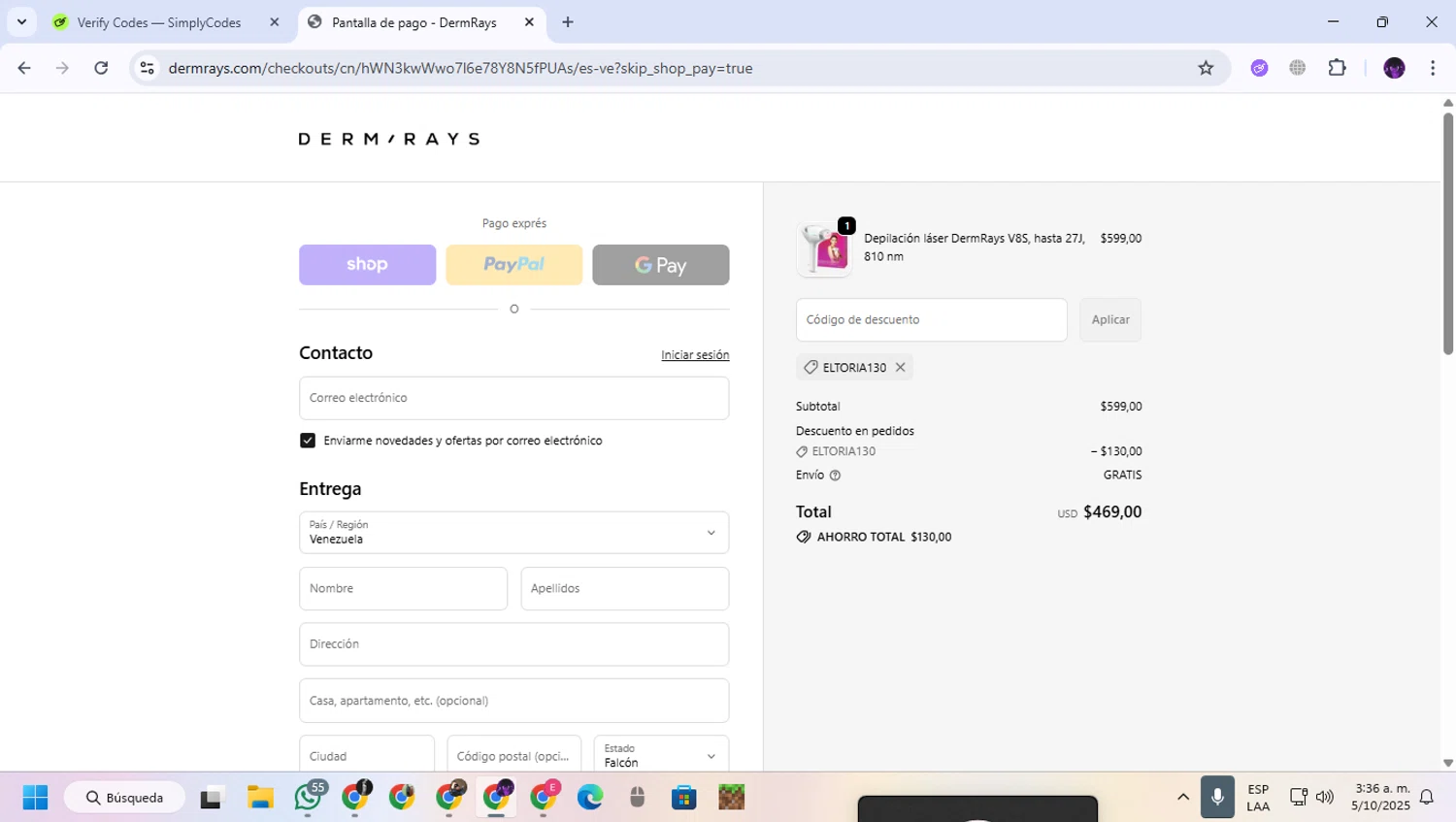Click the Nombre input field
1456x822 pixels.
(403, 588)
